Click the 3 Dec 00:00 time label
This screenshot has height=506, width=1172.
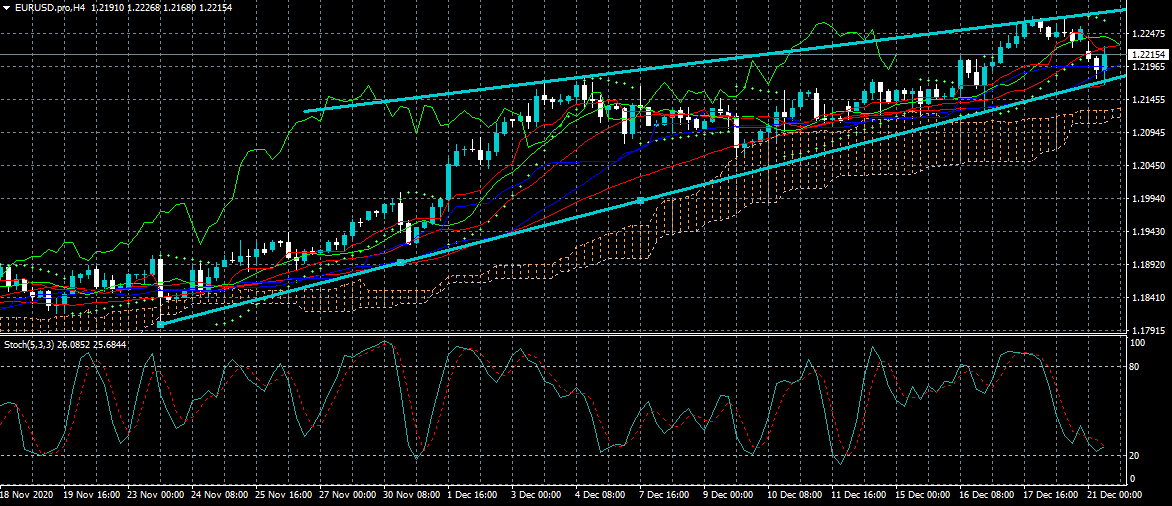coord(537,495)
